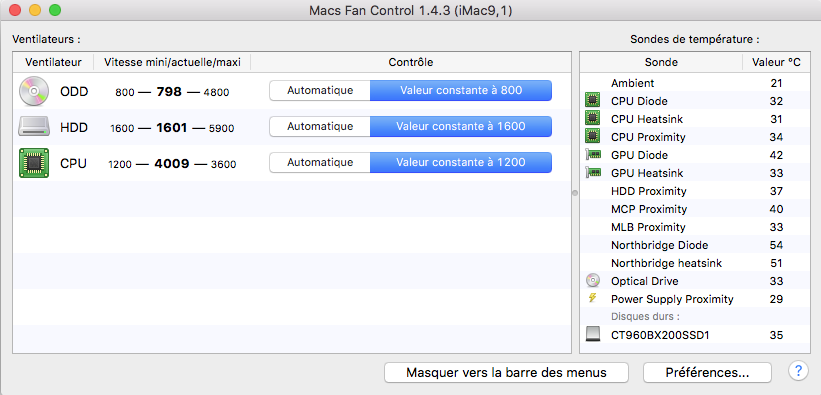Click the Sonde column header
This screenshot has width=821, height=395.
pos(661,62)
